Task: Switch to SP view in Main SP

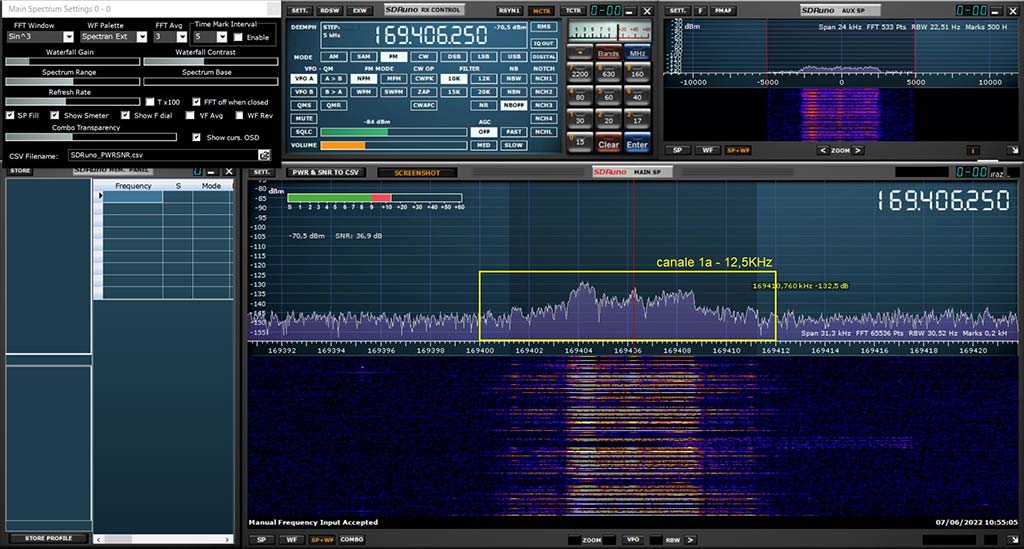Action: [261, 540]
